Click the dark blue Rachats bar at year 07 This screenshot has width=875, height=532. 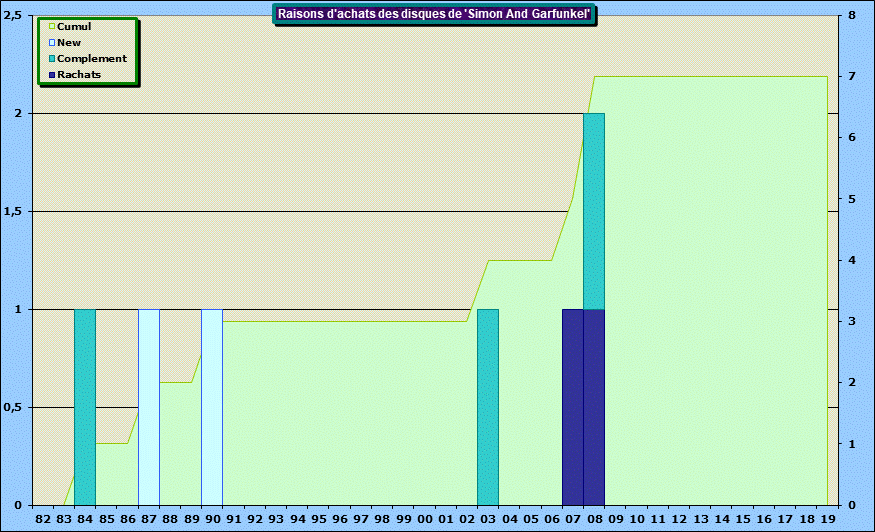[573, 407]
